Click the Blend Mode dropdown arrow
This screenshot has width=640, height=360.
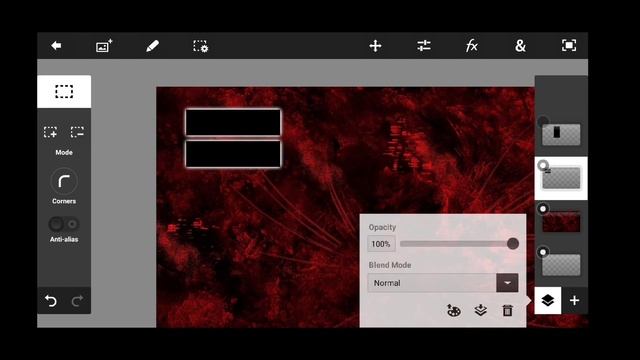tap(507, 283)
